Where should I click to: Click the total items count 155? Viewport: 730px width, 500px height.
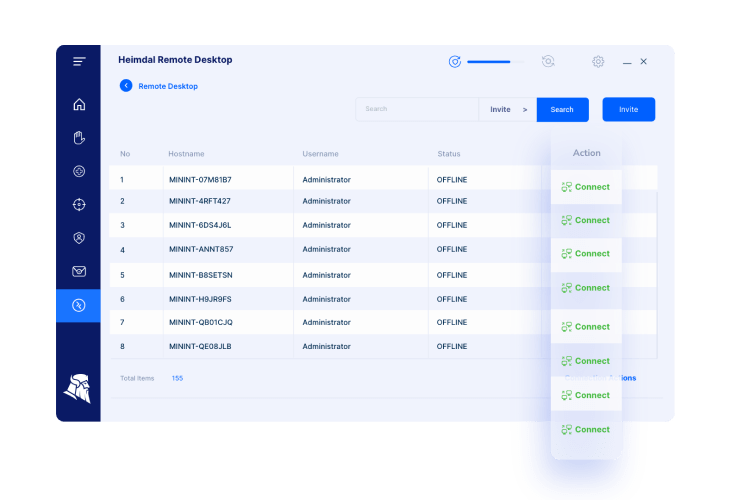click(x=177, y=378)
